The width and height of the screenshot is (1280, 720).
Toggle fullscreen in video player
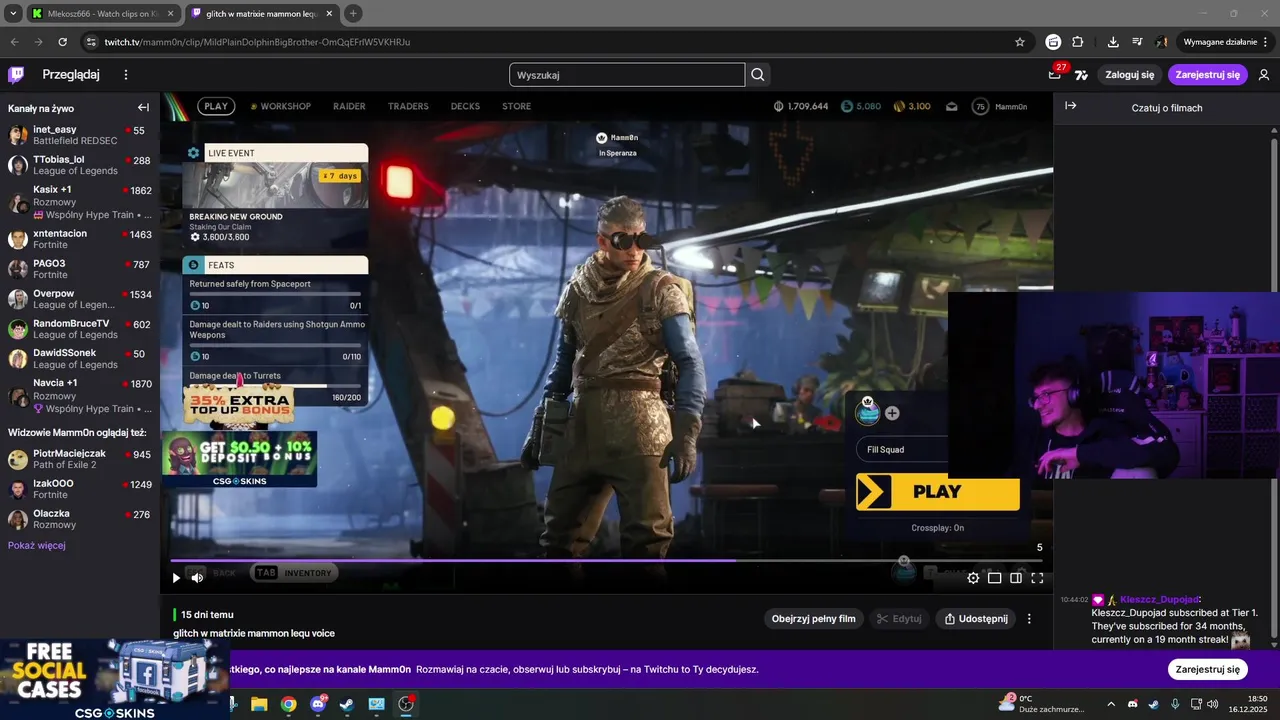tap(1037, 577)
